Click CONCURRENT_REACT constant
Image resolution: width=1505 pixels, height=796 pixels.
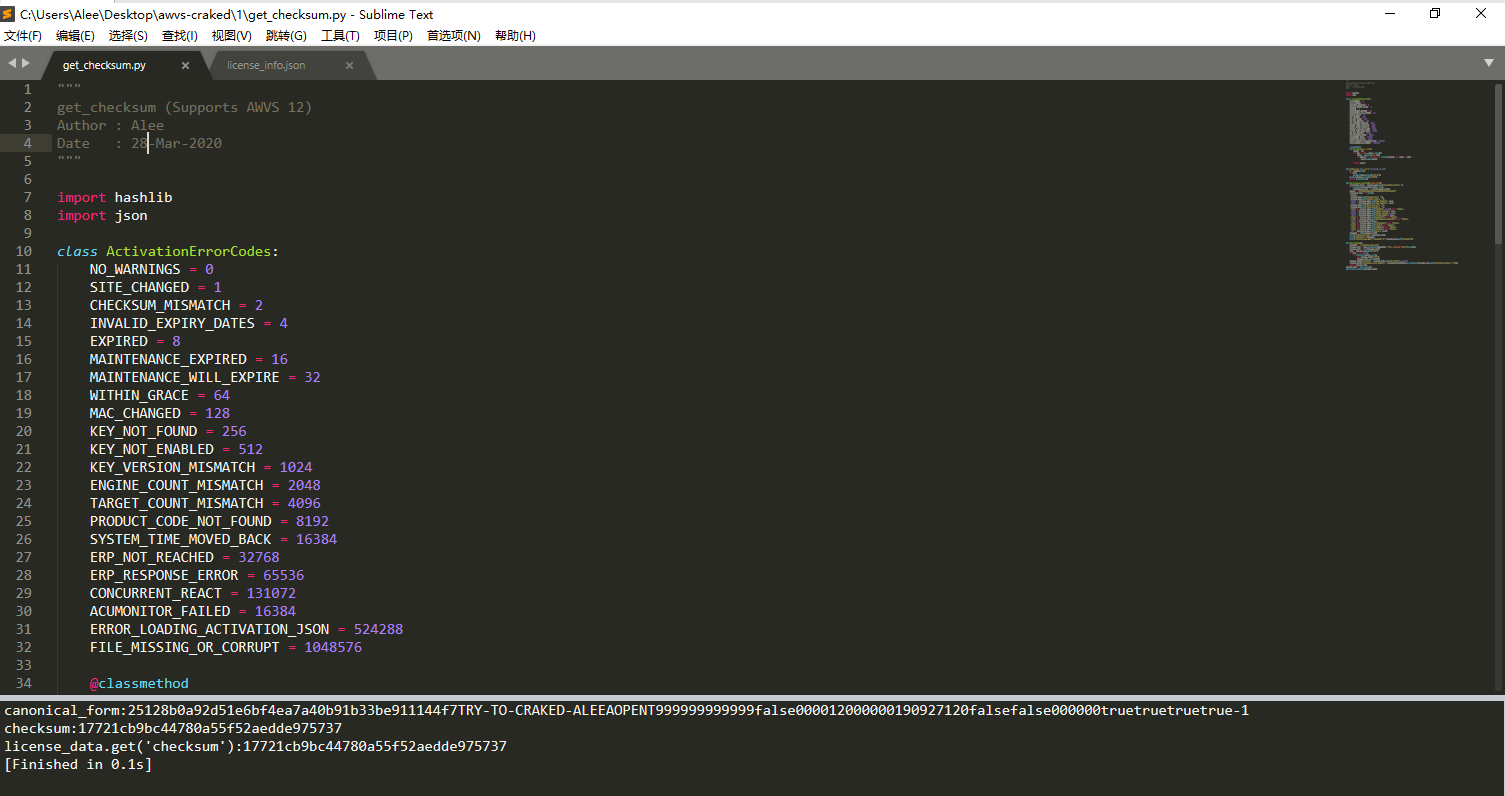156,593
